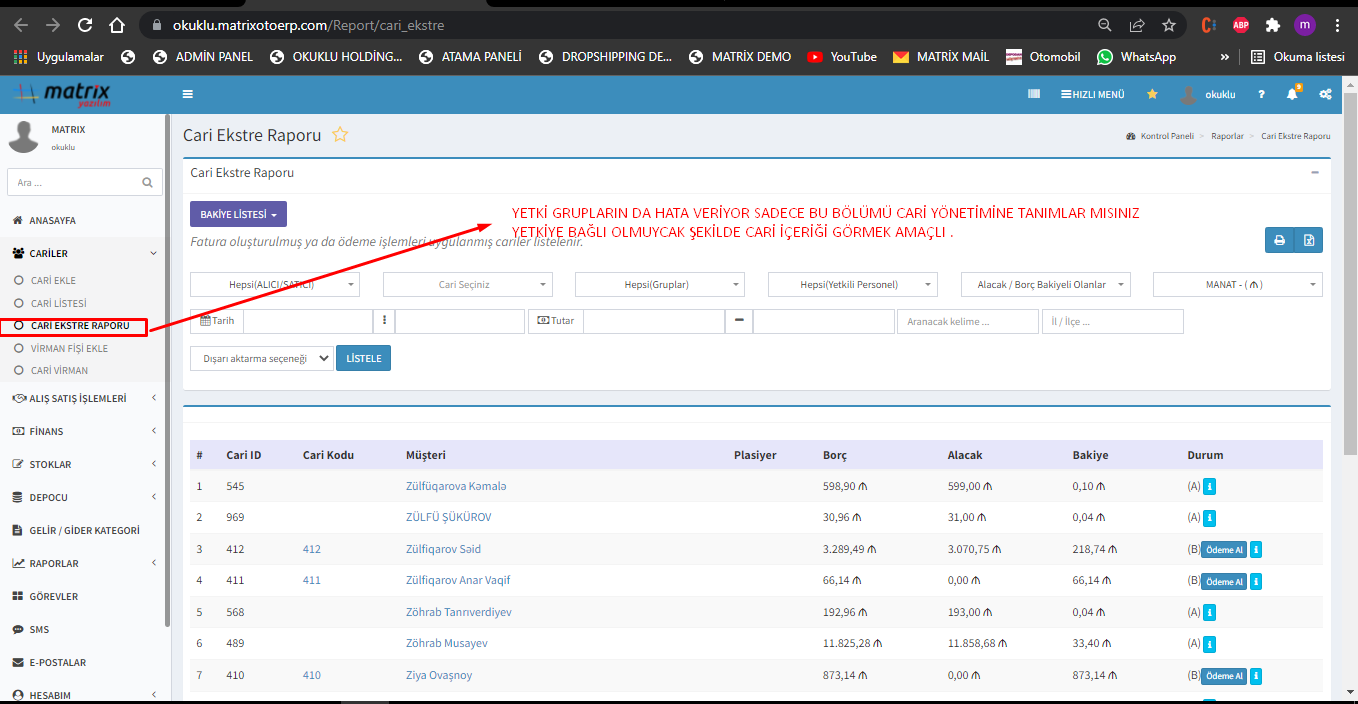Open customer link Zöhrab Musayev
The height and width of the screenshot is (704, 1358).
[446, 644]
